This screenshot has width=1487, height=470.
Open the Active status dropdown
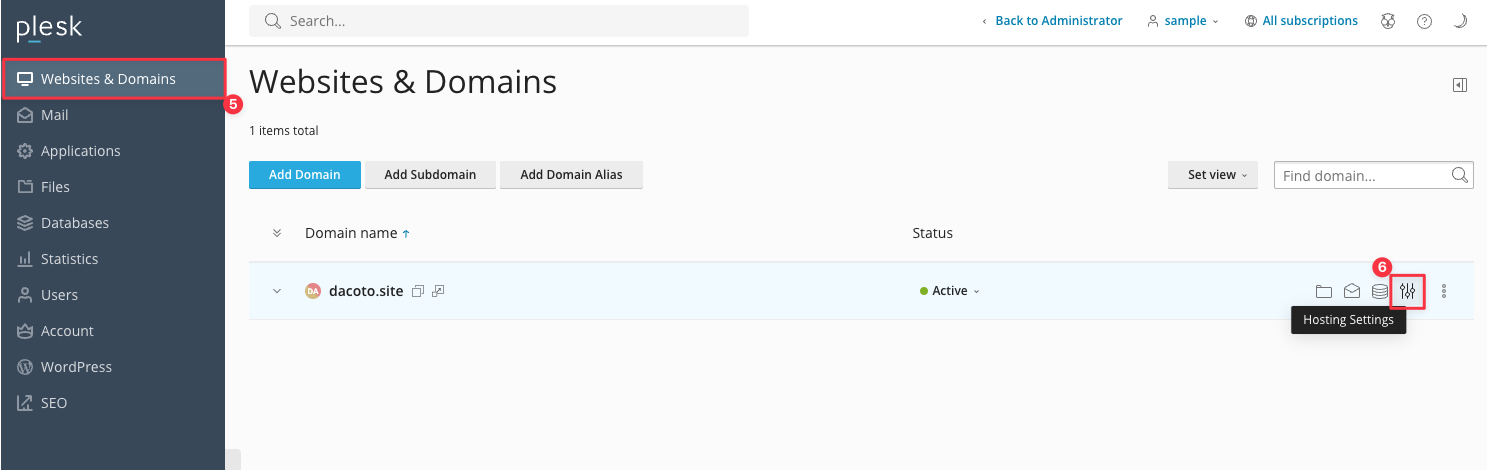pos(950,291)
